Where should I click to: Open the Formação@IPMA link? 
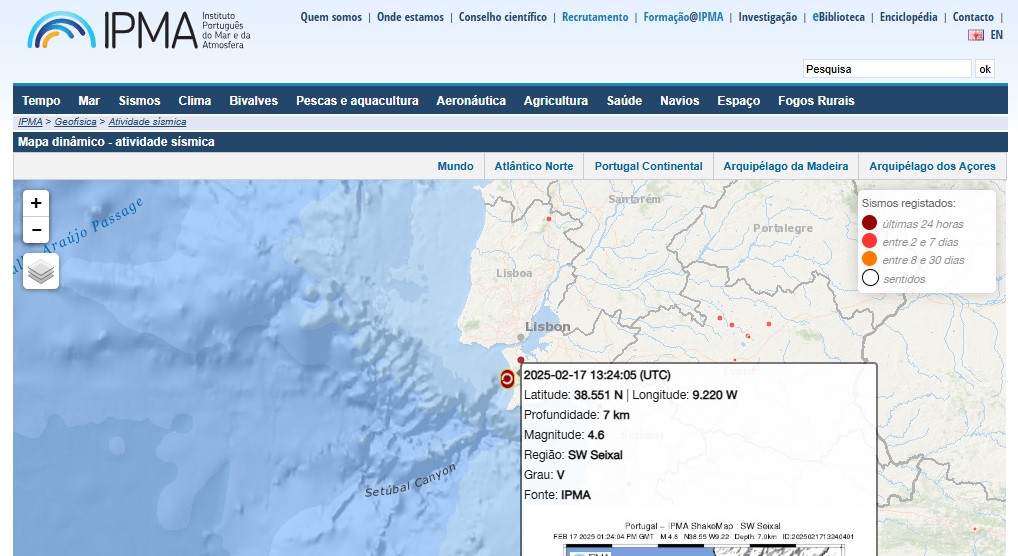683,17
